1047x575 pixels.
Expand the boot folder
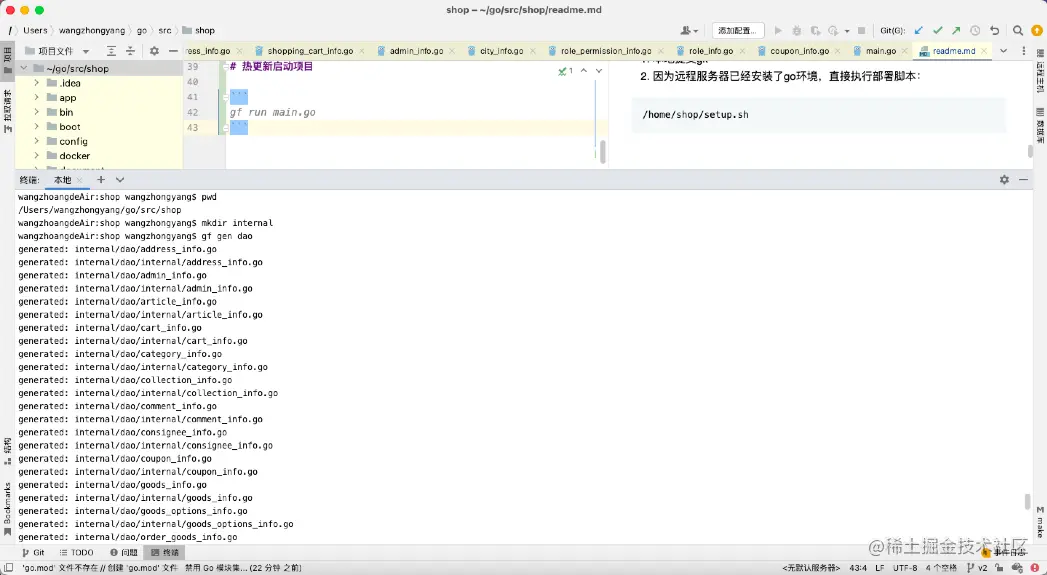37,127
